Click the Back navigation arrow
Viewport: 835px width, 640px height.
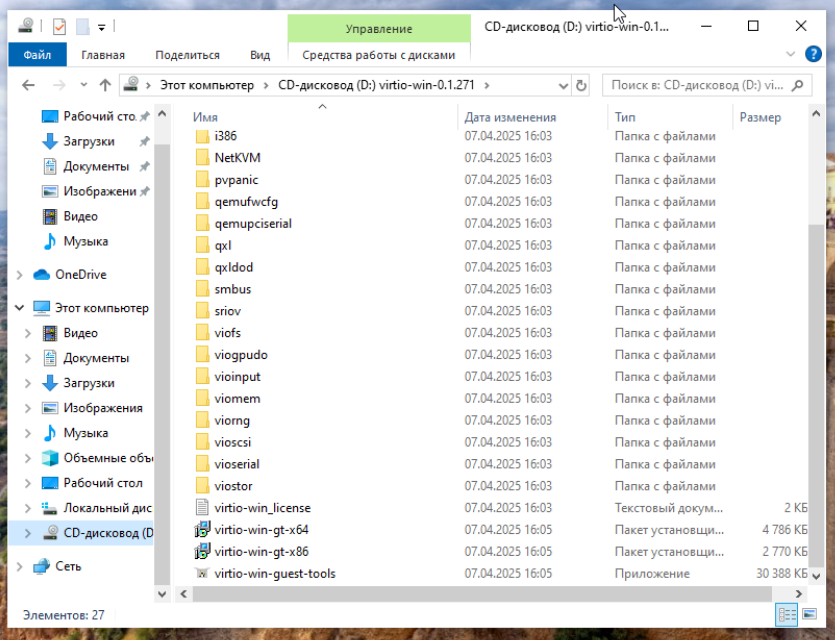(27, 86)
